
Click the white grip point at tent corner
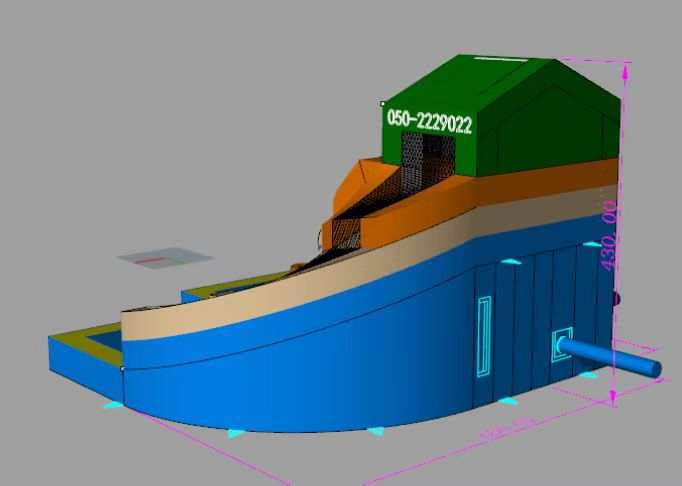pyautogui.click(x=382, y=104)
